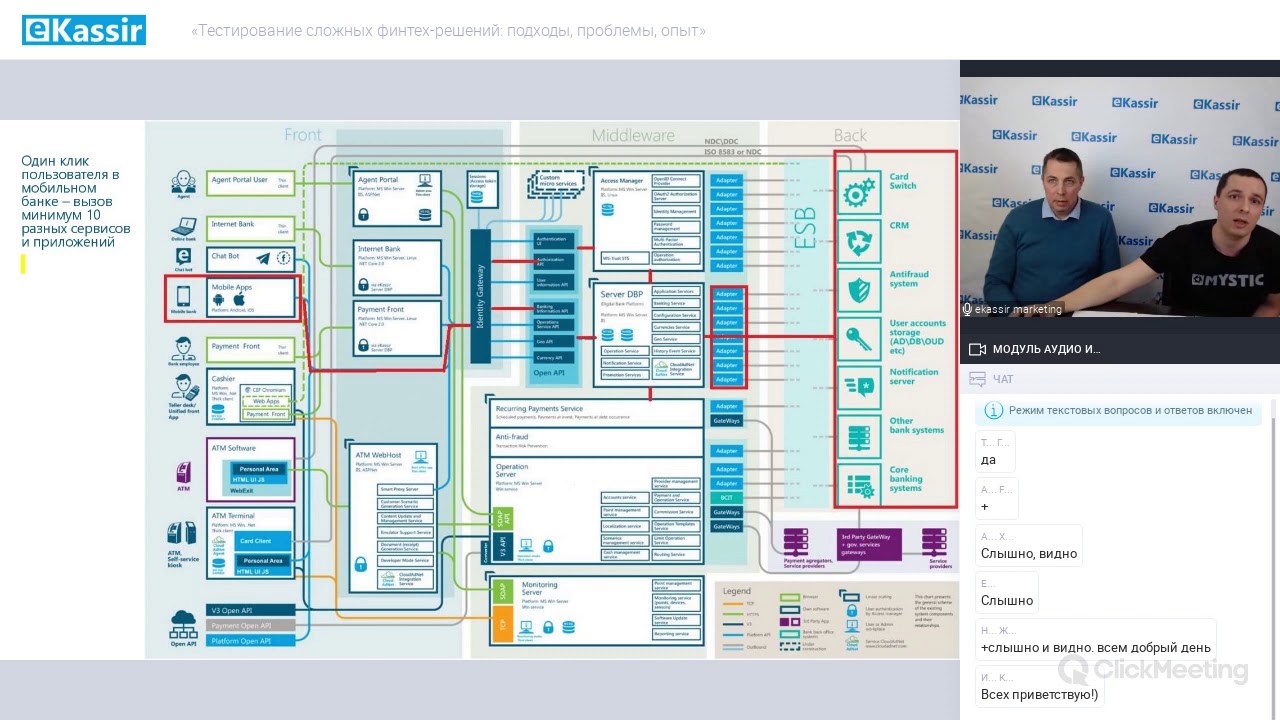Click the Identity Gateway block on the slide
This screenshot has height=720, width=1280.
pos(480,296)
